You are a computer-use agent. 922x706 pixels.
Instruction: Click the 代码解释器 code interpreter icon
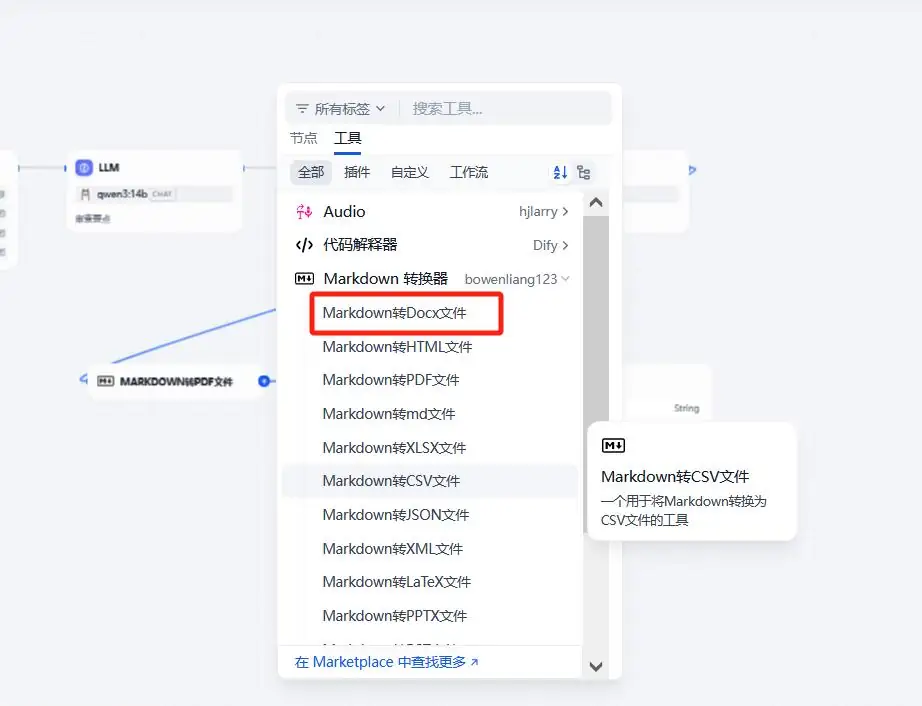pos(305,245)
